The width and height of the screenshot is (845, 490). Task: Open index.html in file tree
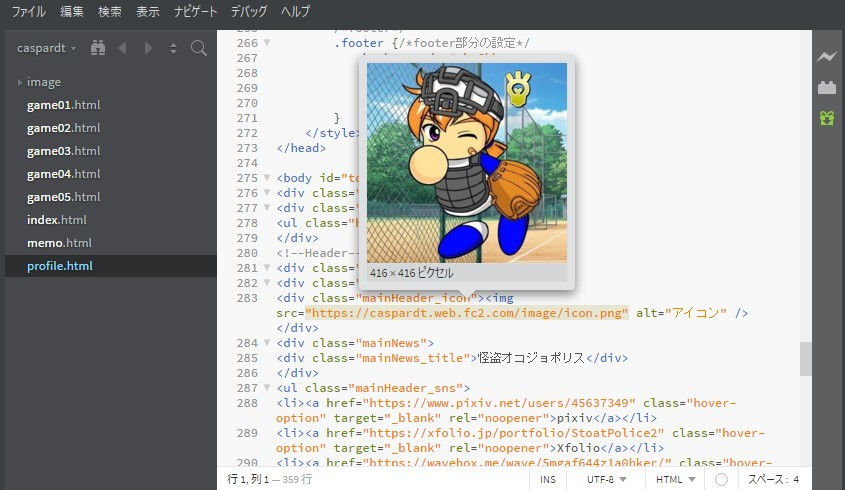pyautogui.click(x=57, y=220)
